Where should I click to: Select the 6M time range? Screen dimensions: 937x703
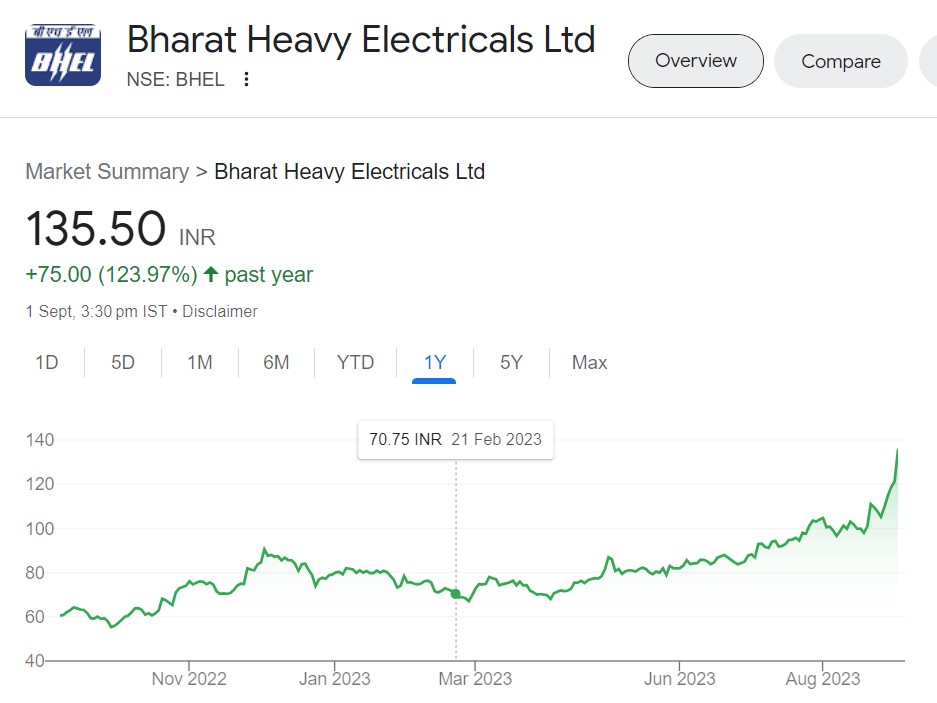(x=276, y=363)
